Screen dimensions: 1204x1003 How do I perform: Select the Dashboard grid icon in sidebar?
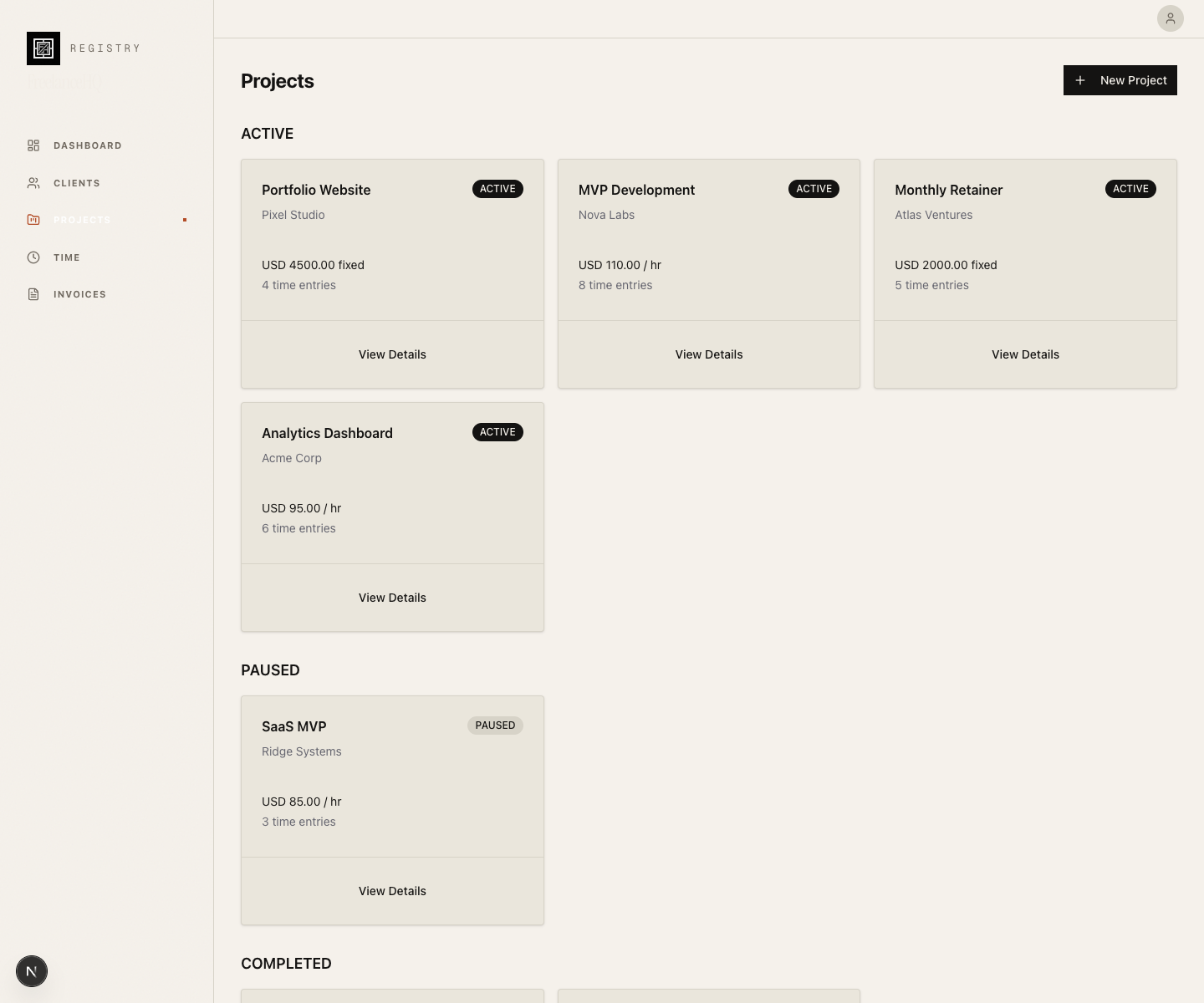[33, 145]
